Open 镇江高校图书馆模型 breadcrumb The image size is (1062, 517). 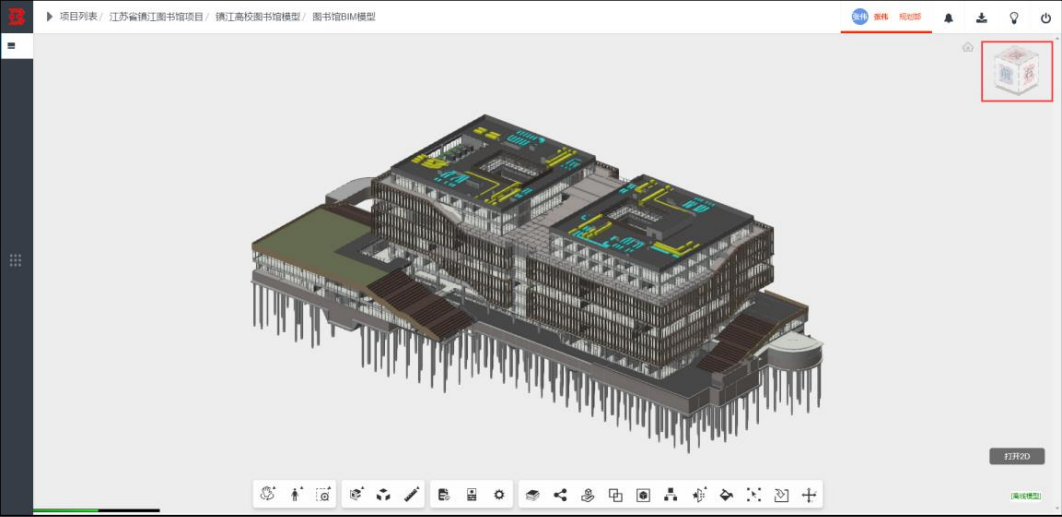[258, 17]
